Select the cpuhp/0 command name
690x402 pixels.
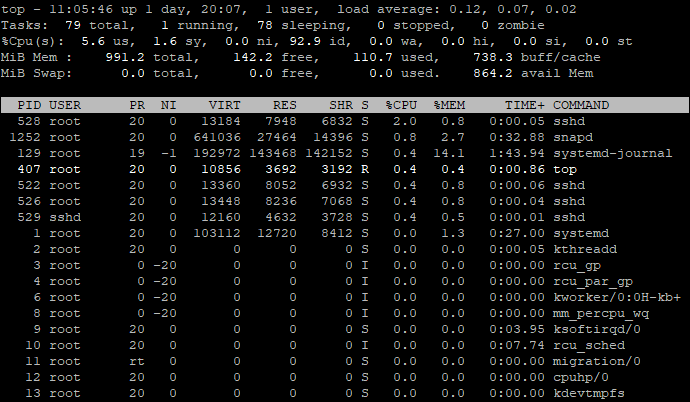coord(581,377)
